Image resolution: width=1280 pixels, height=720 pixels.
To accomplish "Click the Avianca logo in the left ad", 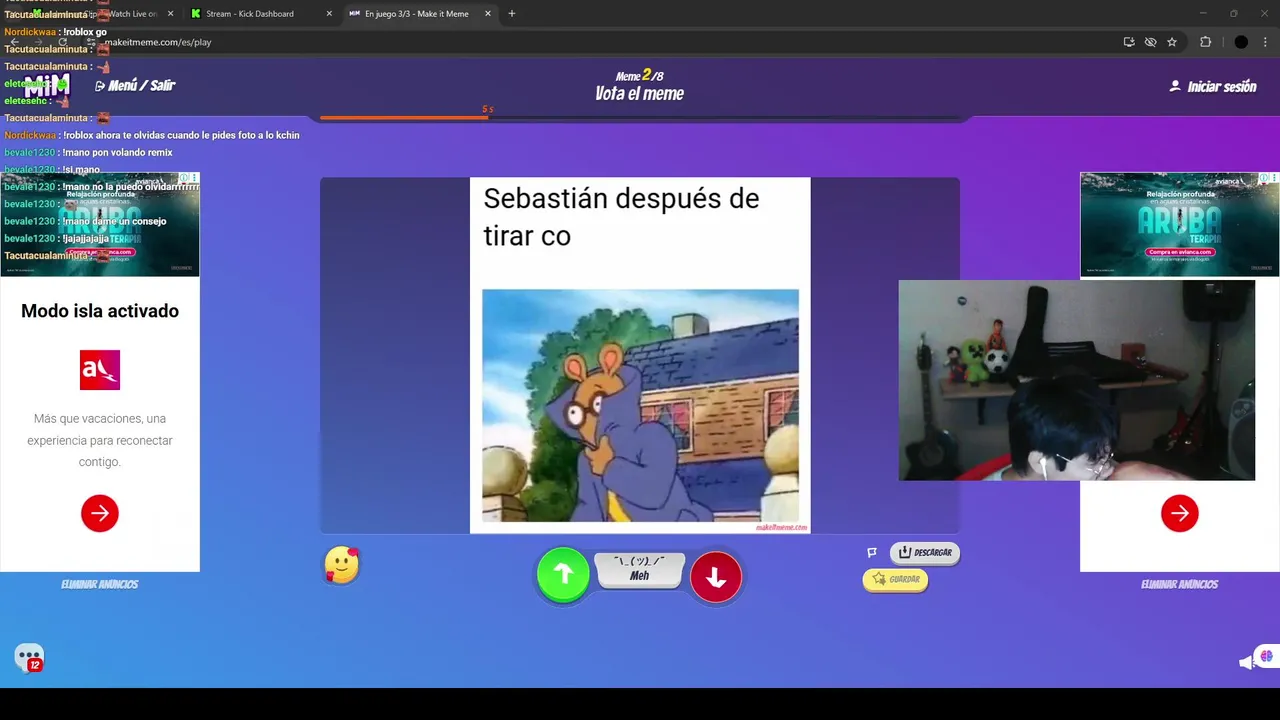I will point(100,370).
